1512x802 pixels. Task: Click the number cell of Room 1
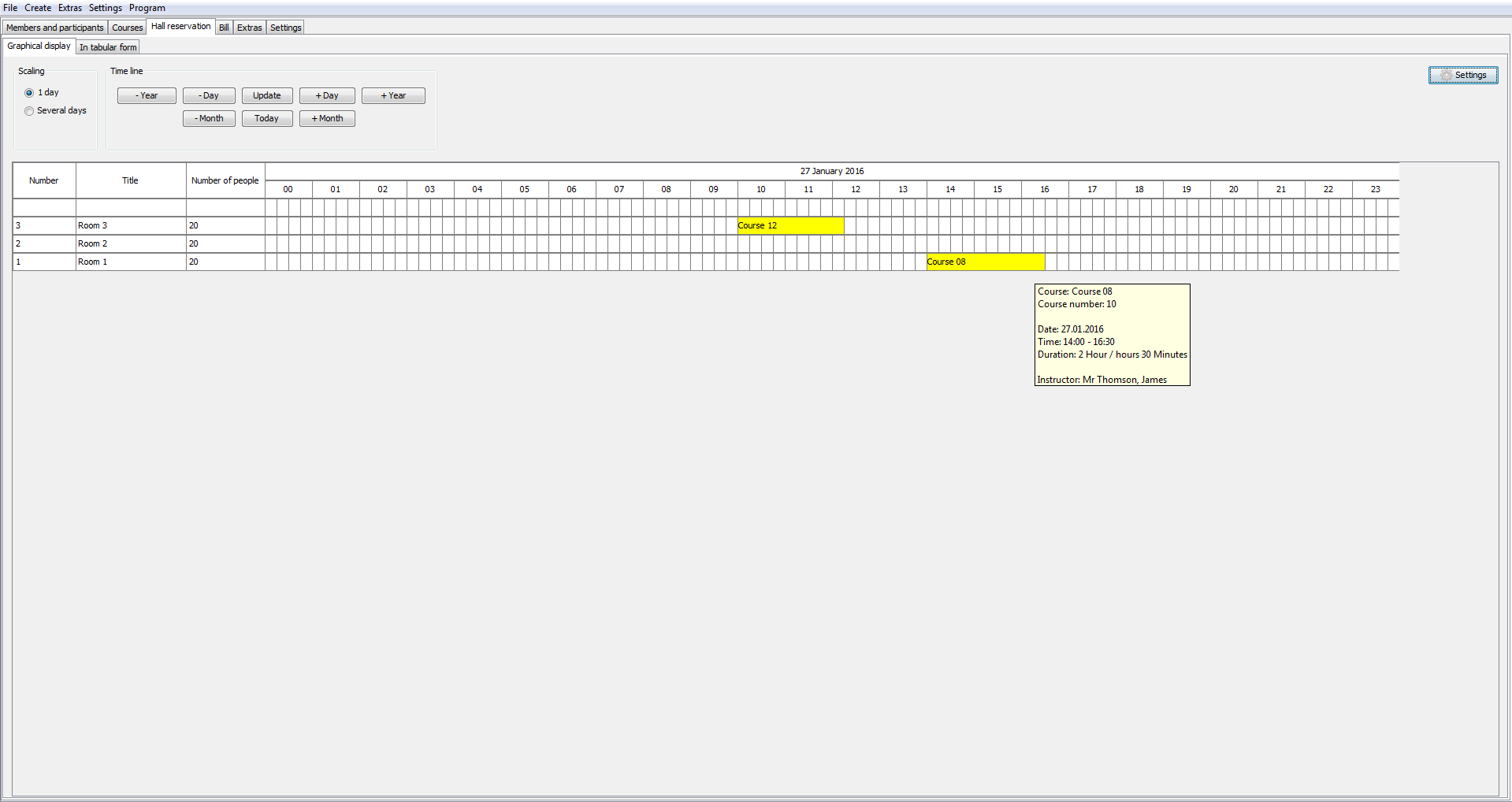point(44,262)
